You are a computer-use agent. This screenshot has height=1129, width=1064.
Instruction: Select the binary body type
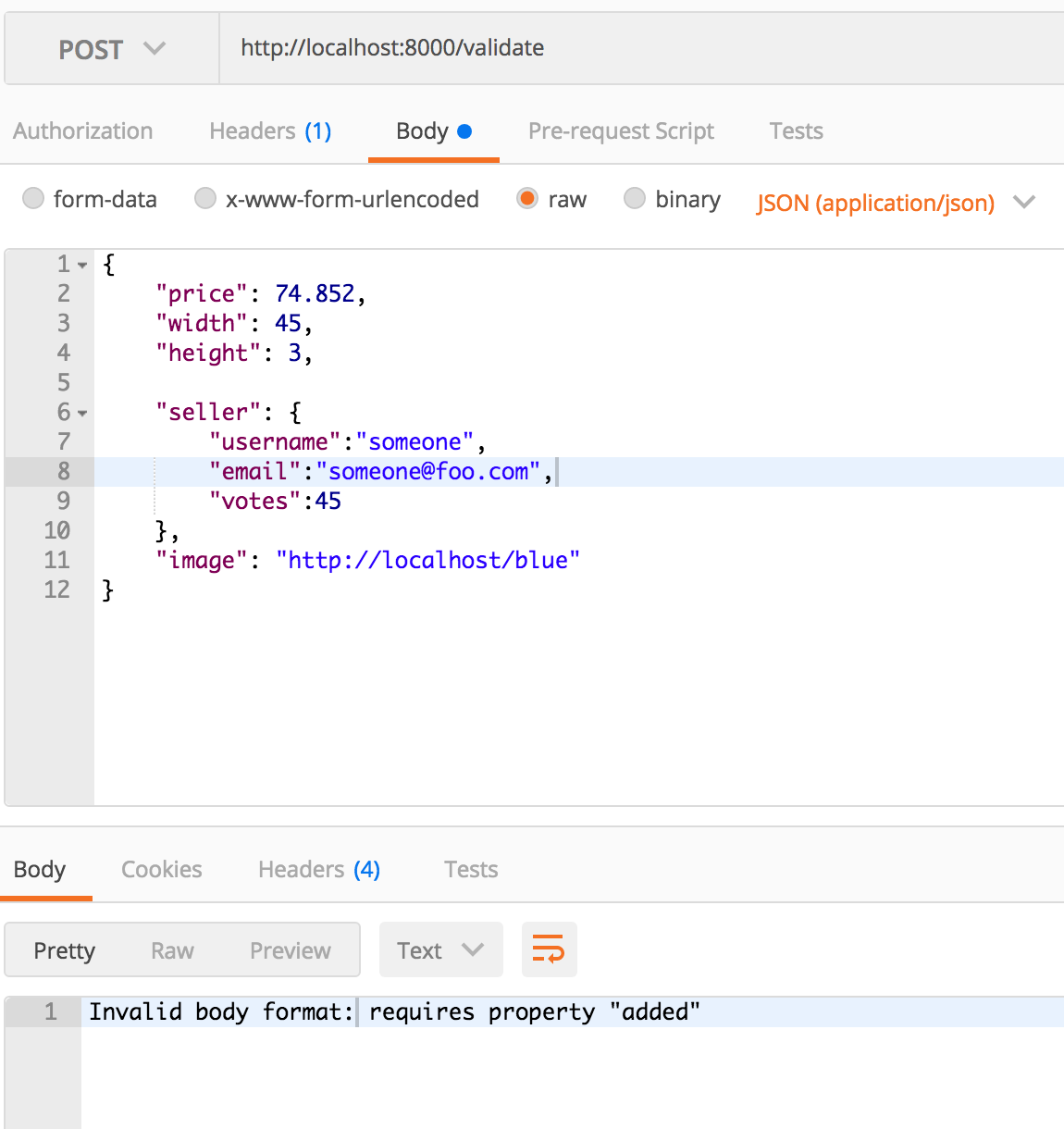635,198
